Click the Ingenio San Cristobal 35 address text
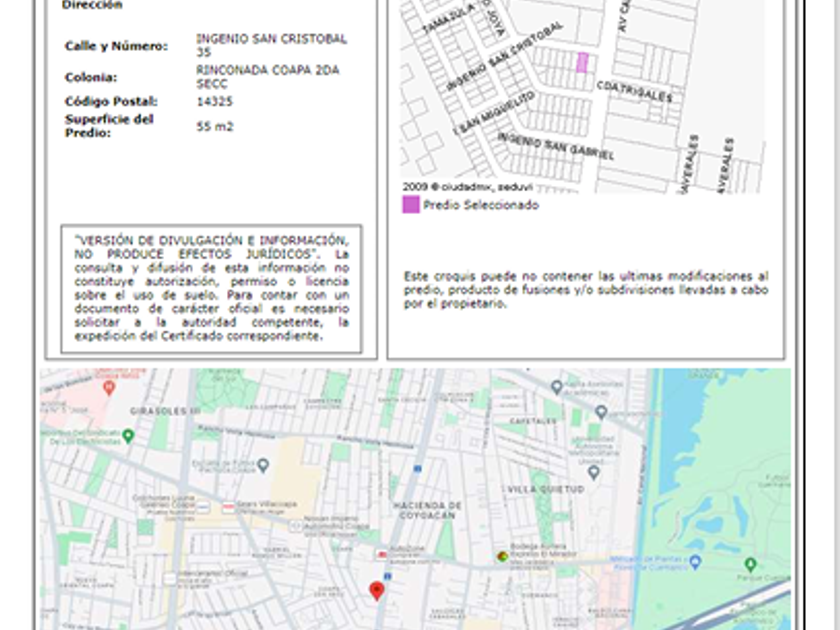 tap(271, 45)
